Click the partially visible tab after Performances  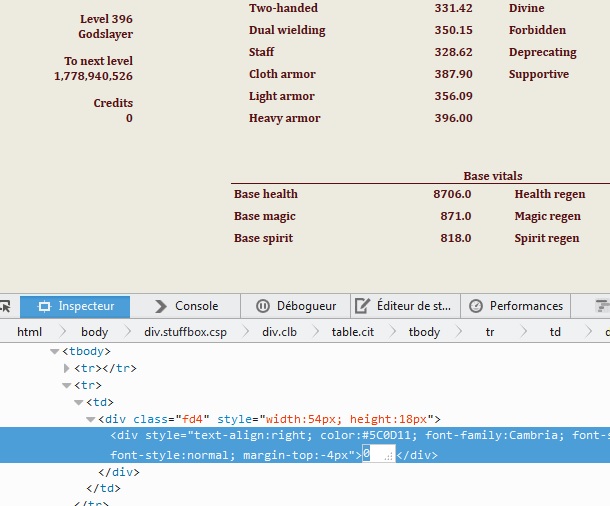click(591, 306)
